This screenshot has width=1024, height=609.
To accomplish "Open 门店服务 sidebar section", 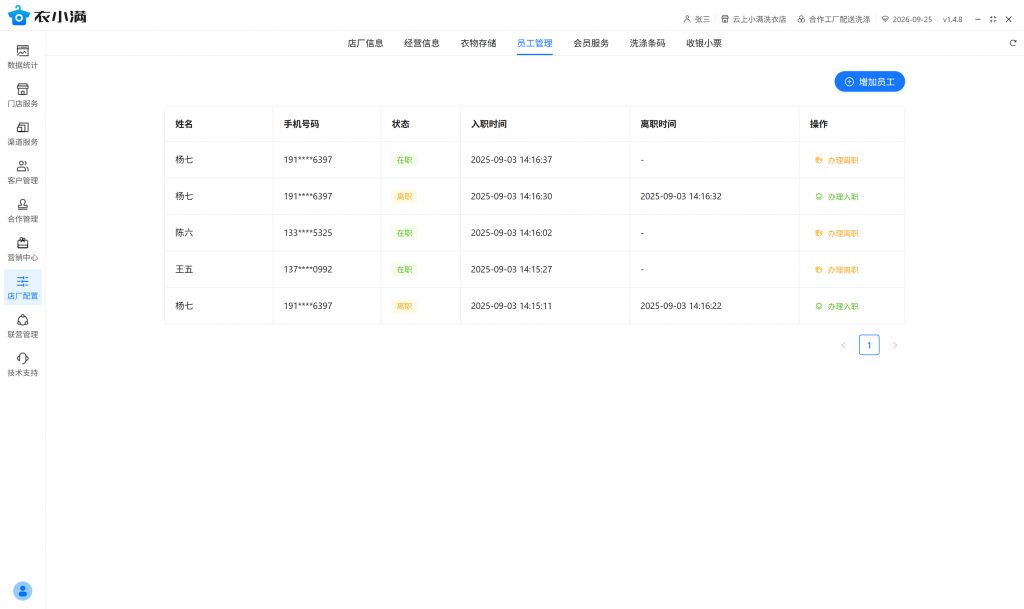I will [x=22, y=94].
